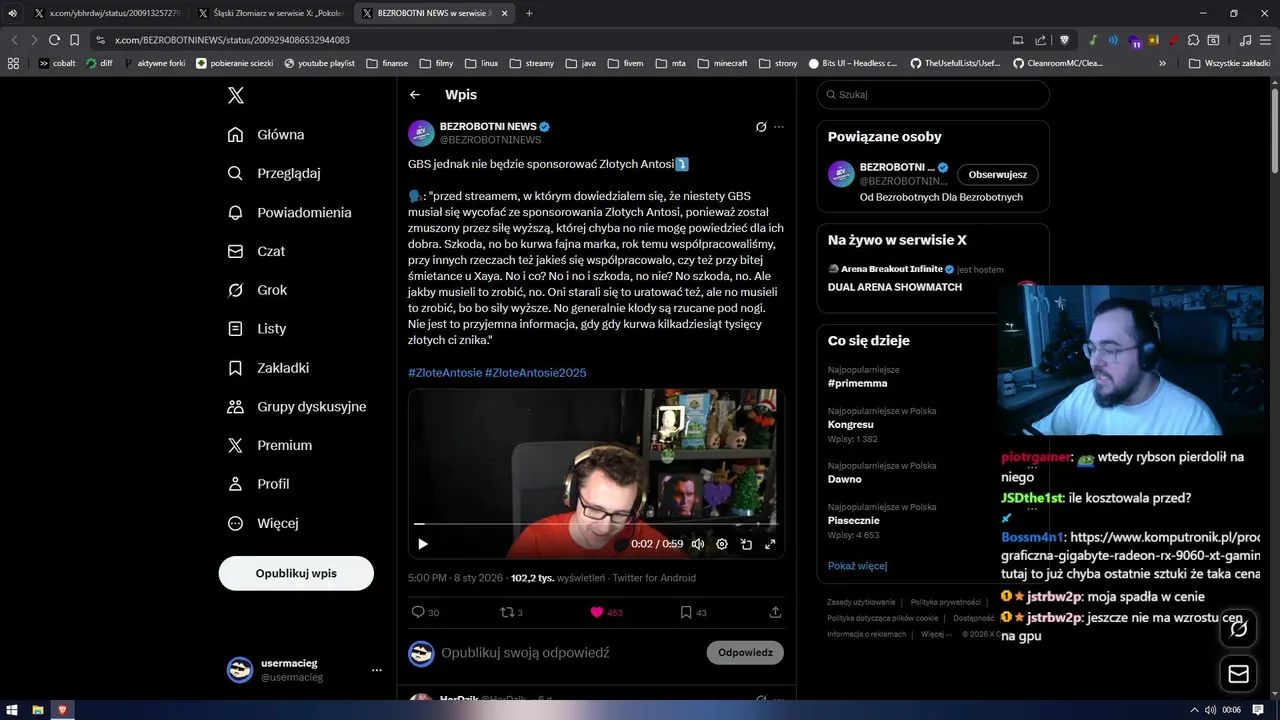1280x720 pixels.
Task: Open Listy in the sidebar
Action: 258,328
